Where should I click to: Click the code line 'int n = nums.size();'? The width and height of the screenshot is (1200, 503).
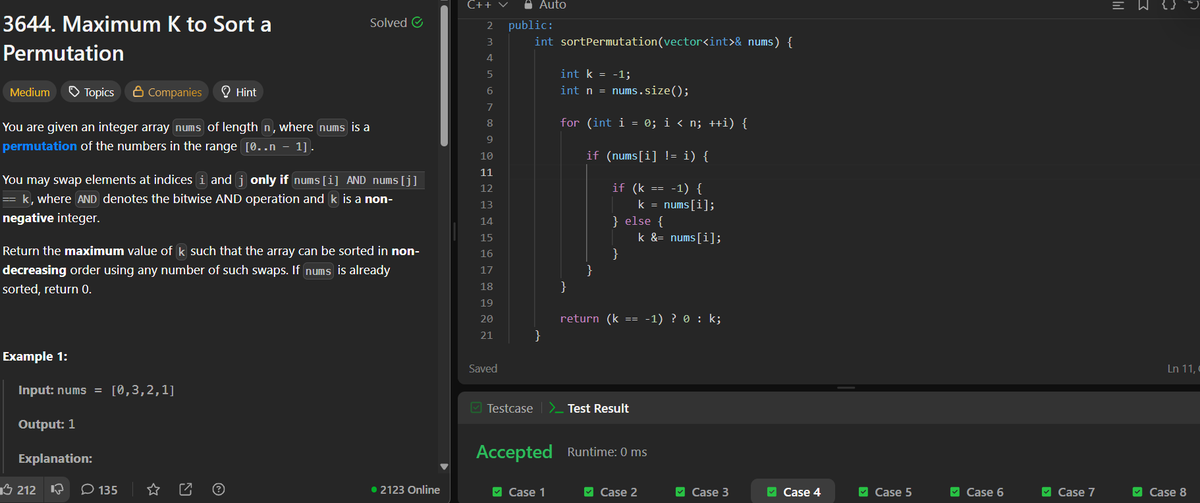[624, 91]
